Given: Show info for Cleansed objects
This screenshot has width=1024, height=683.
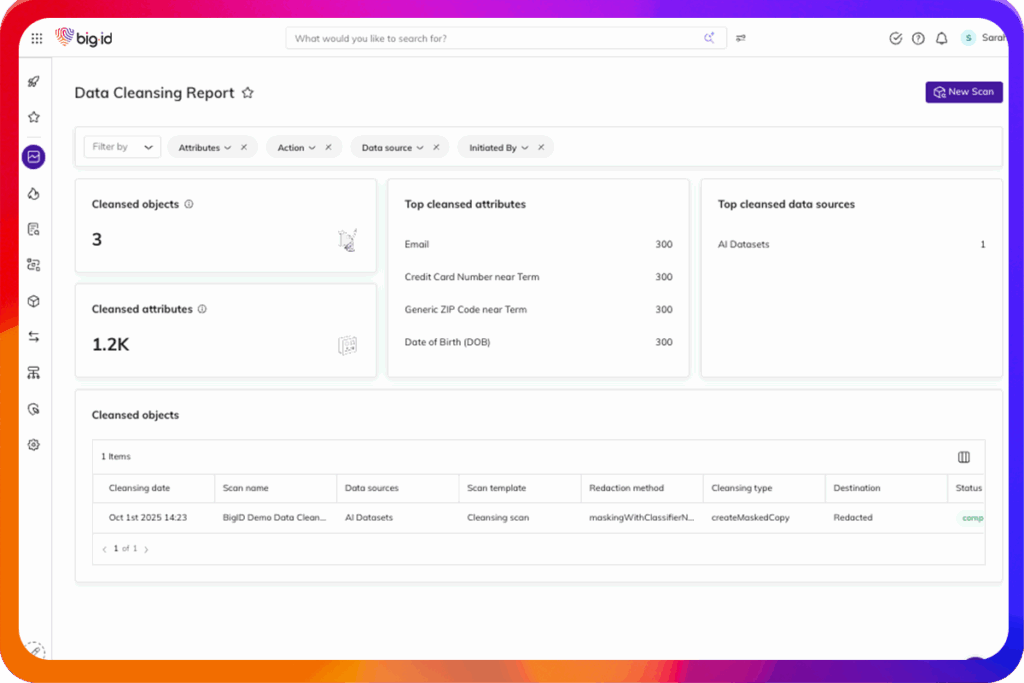Looking at the screenshot, I should click(189, 204).
